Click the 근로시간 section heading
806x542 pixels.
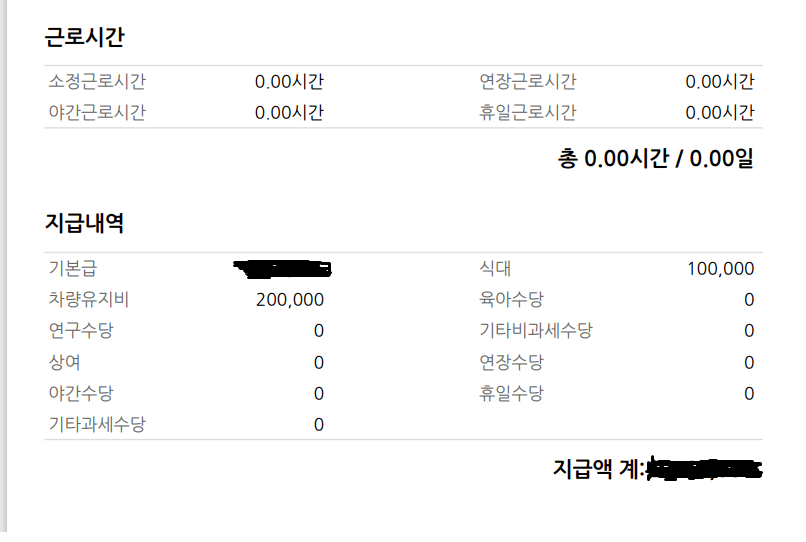point(84,37)
